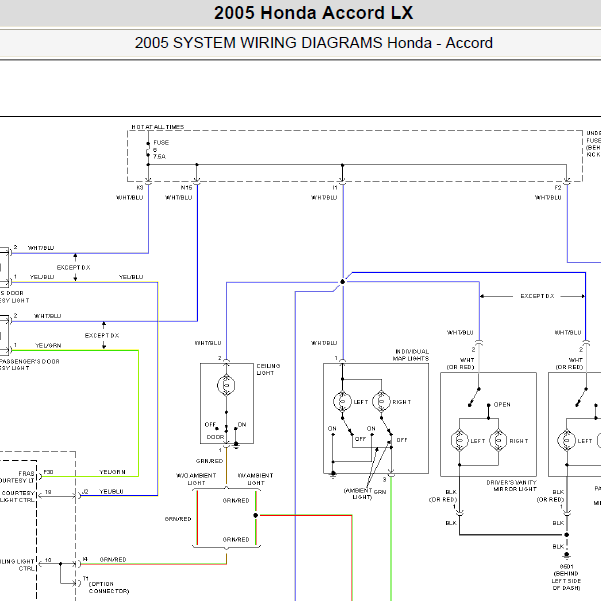Click the "ORN/RED" label next to I4
This screenshot has height=601, width=601.
[x=113, y=560]
